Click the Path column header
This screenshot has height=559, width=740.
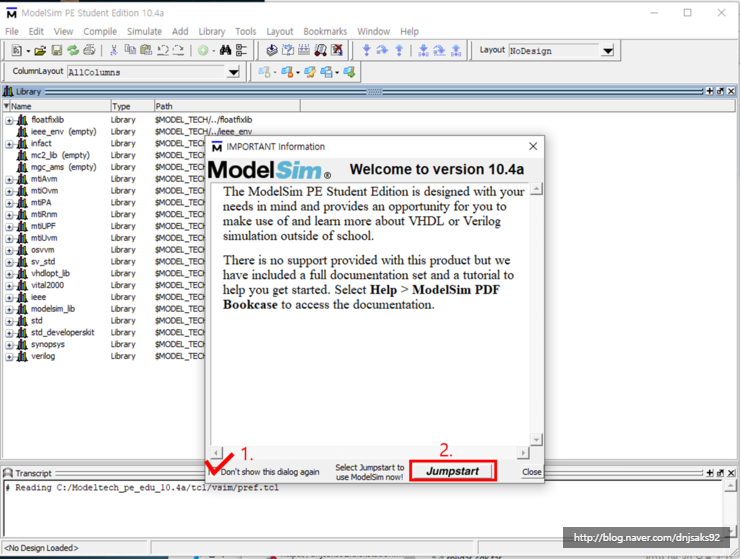click(x=227, y=106)
